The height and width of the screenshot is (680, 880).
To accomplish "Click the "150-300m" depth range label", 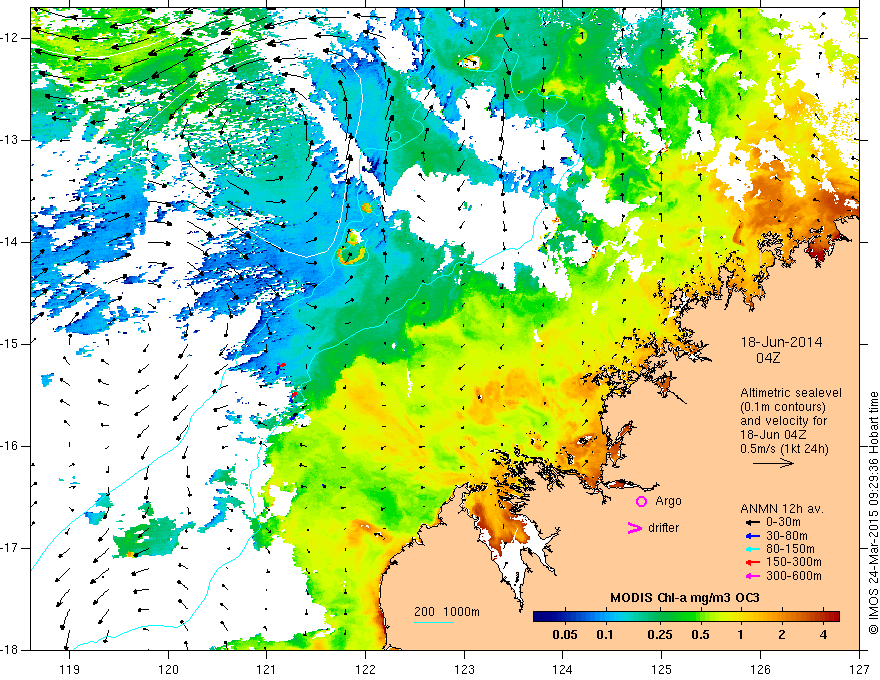I will click(794, 562).
